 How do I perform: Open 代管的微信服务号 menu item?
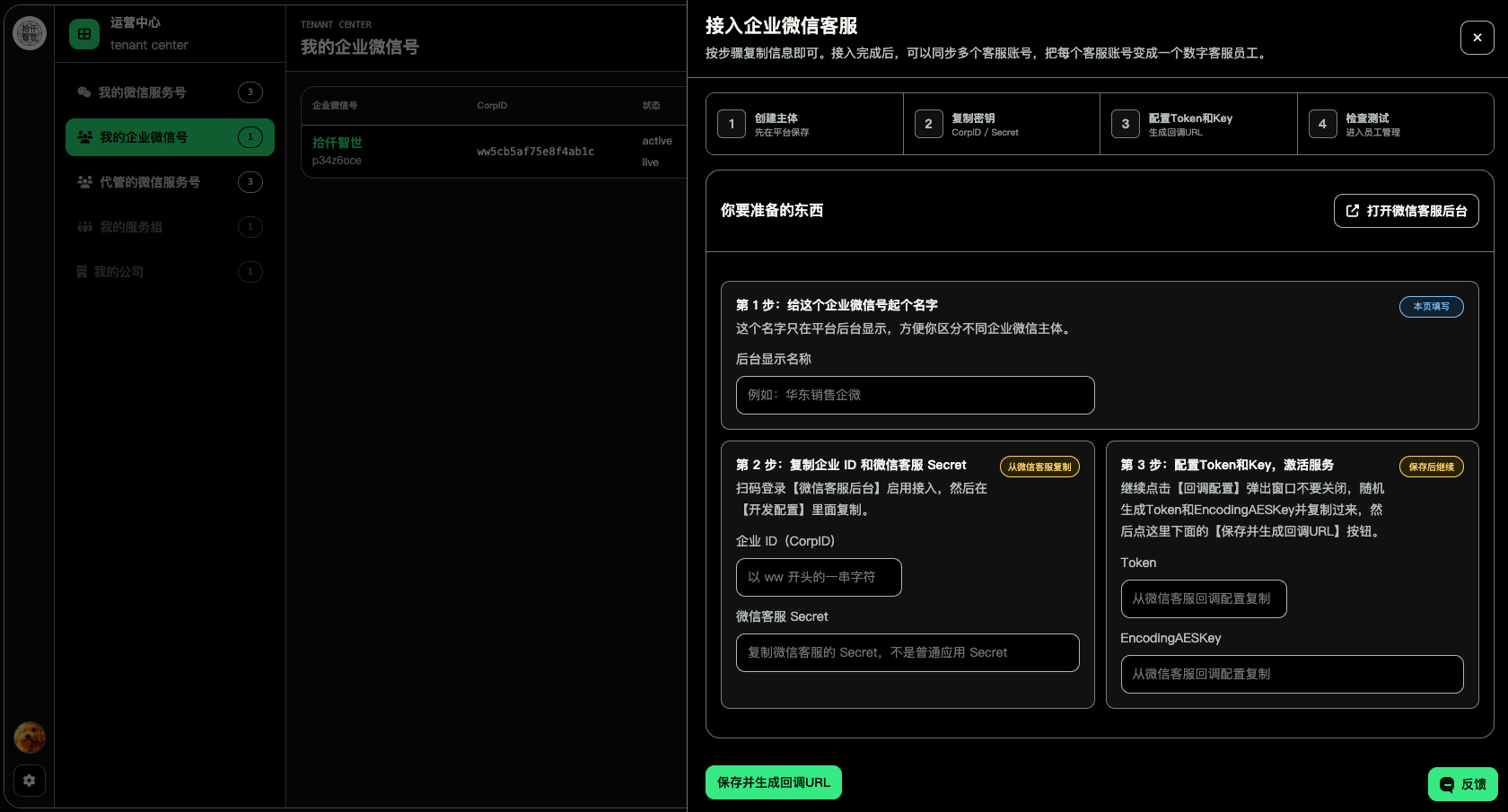tap(170, 182)
